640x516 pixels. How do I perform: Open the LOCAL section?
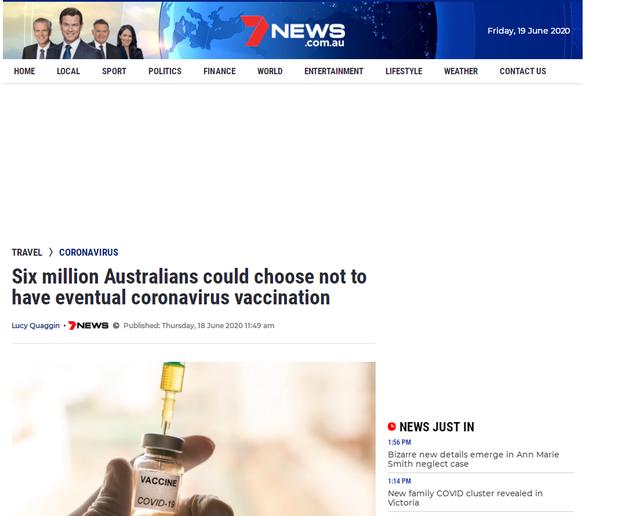pos(68,71)
